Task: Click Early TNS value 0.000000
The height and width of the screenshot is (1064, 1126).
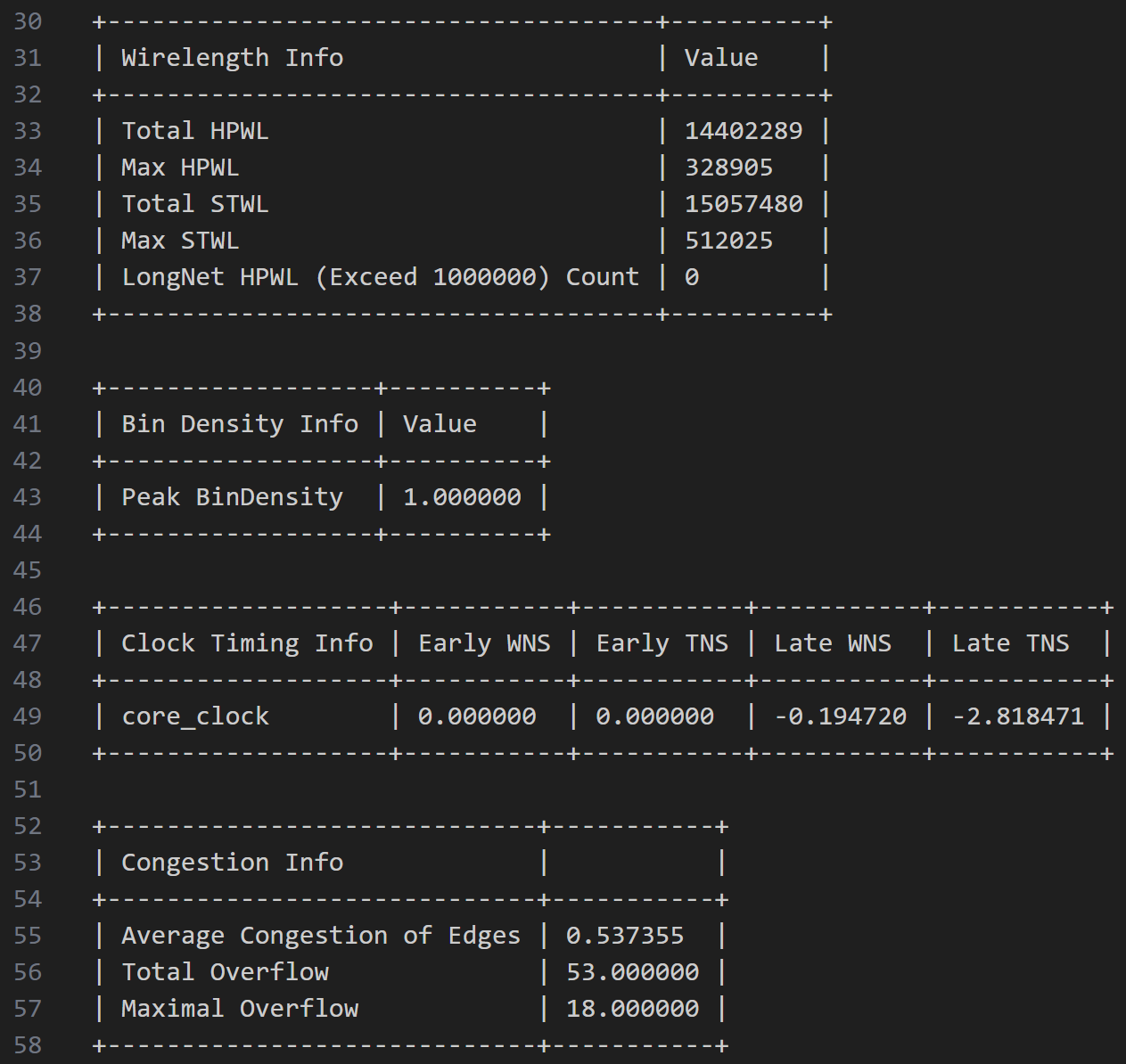Action: tap(654, 716)
